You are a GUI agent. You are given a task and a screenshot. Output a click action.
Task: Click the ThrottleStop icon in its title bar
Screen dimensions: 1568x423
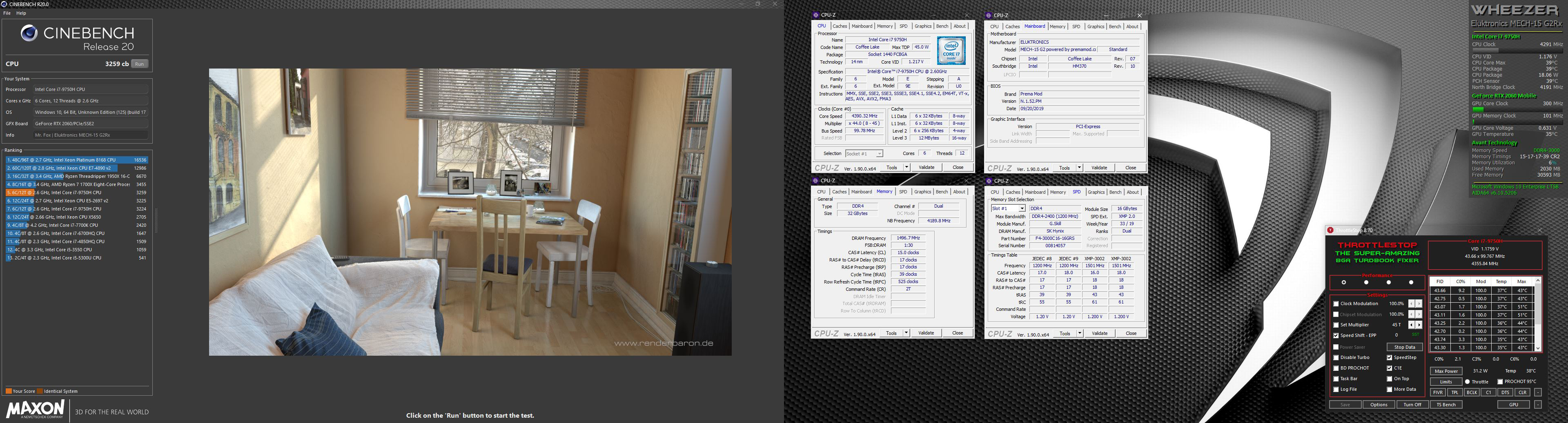pos(1331,230)
